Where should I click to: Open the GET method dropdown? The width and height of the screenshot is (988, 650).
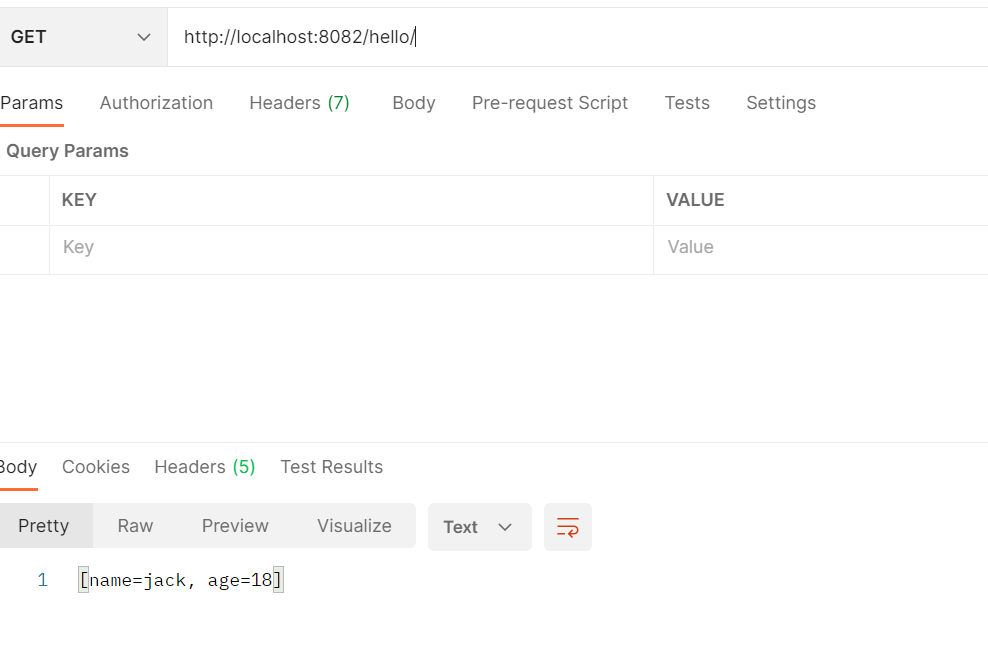pos(81,37)
